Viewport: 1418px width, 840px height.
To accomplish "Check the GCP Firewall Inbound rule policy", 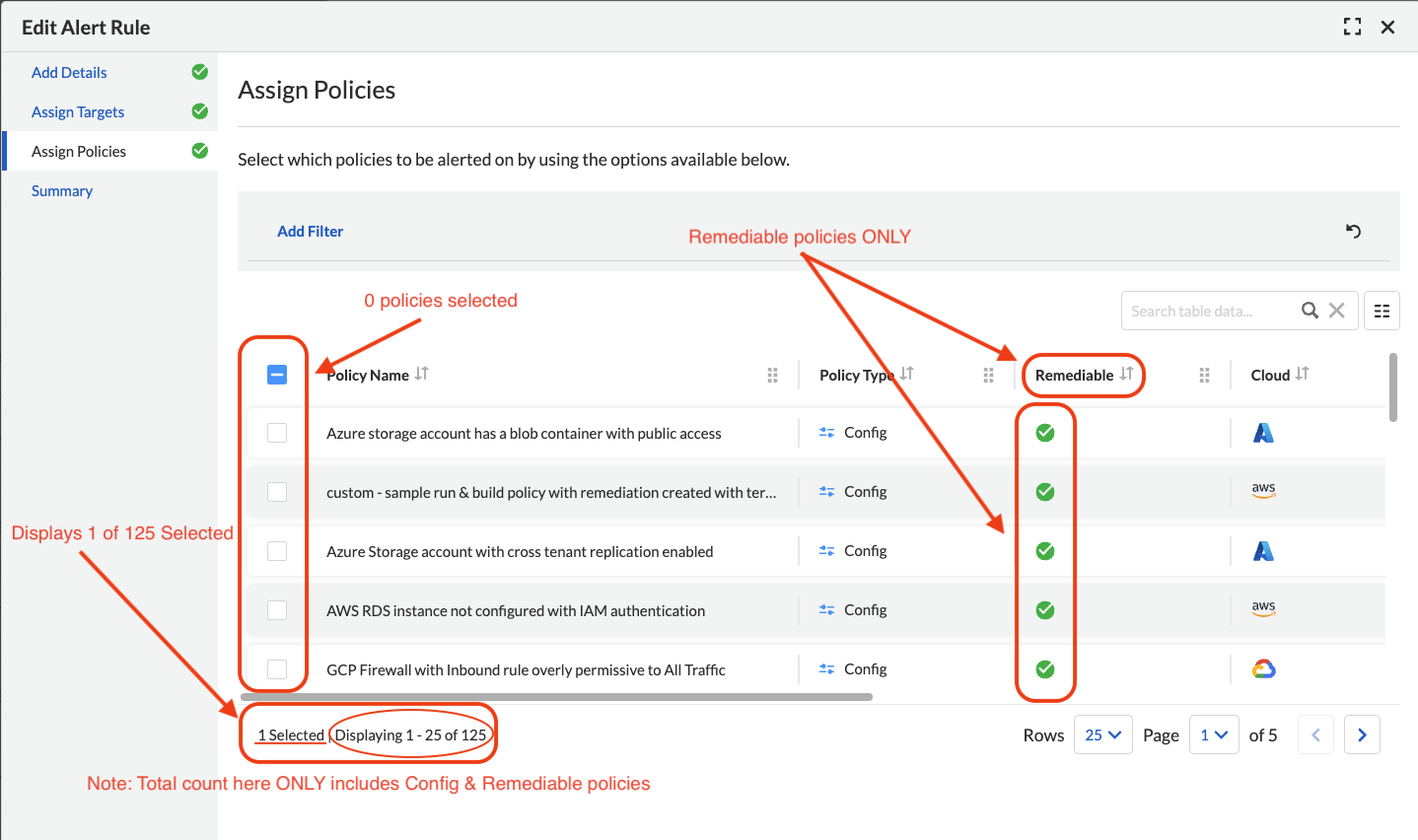I will pos(277,669).
